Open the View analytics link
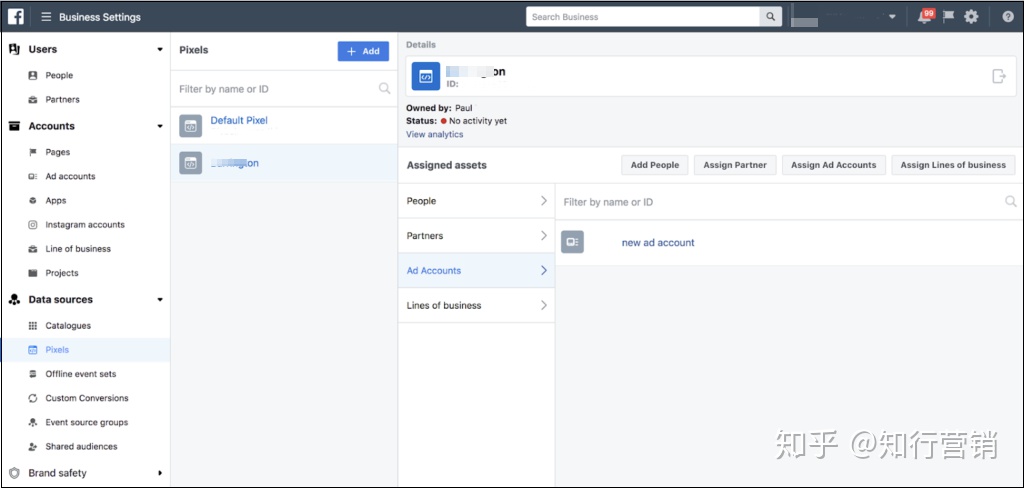This screenshot has width=1024, height=488. (435, 134)
